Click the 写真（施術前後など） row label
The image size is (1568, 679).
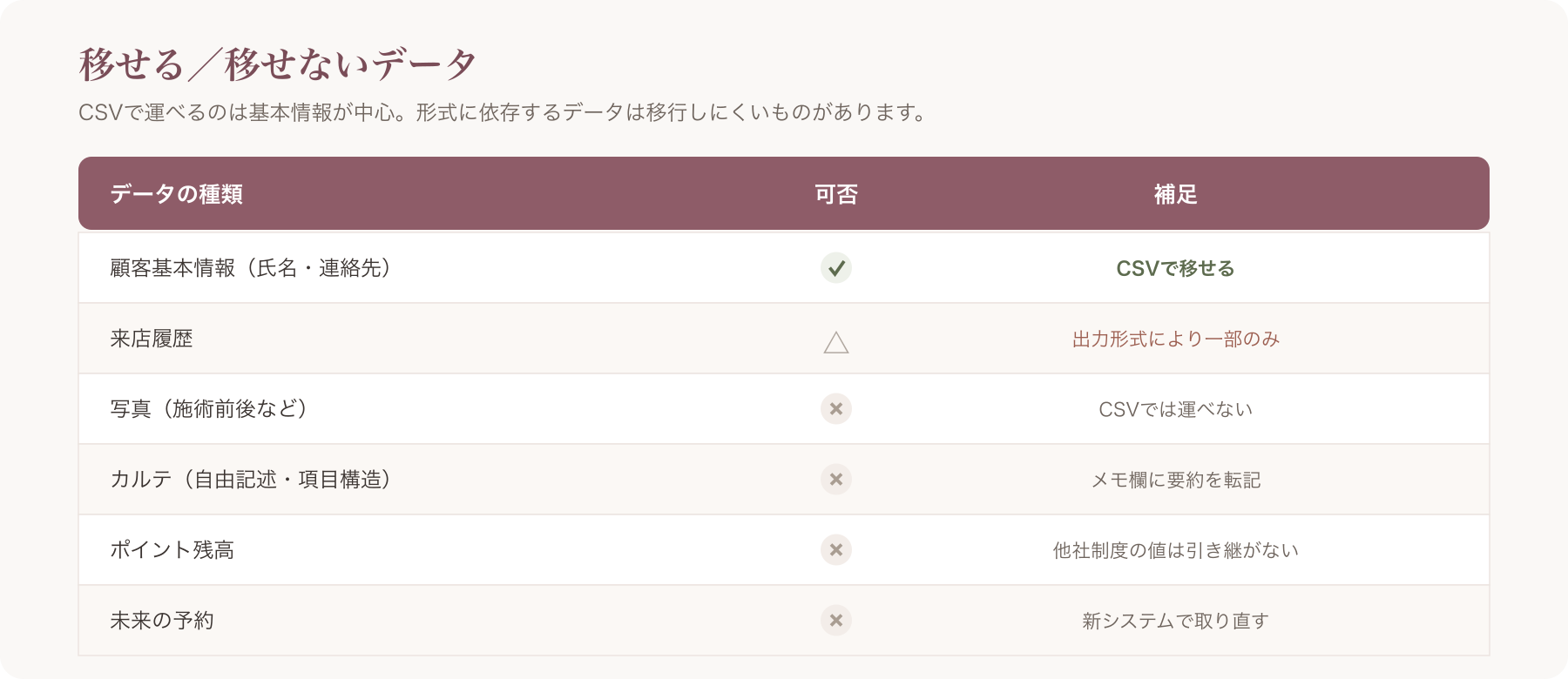(x=209, y=409)
